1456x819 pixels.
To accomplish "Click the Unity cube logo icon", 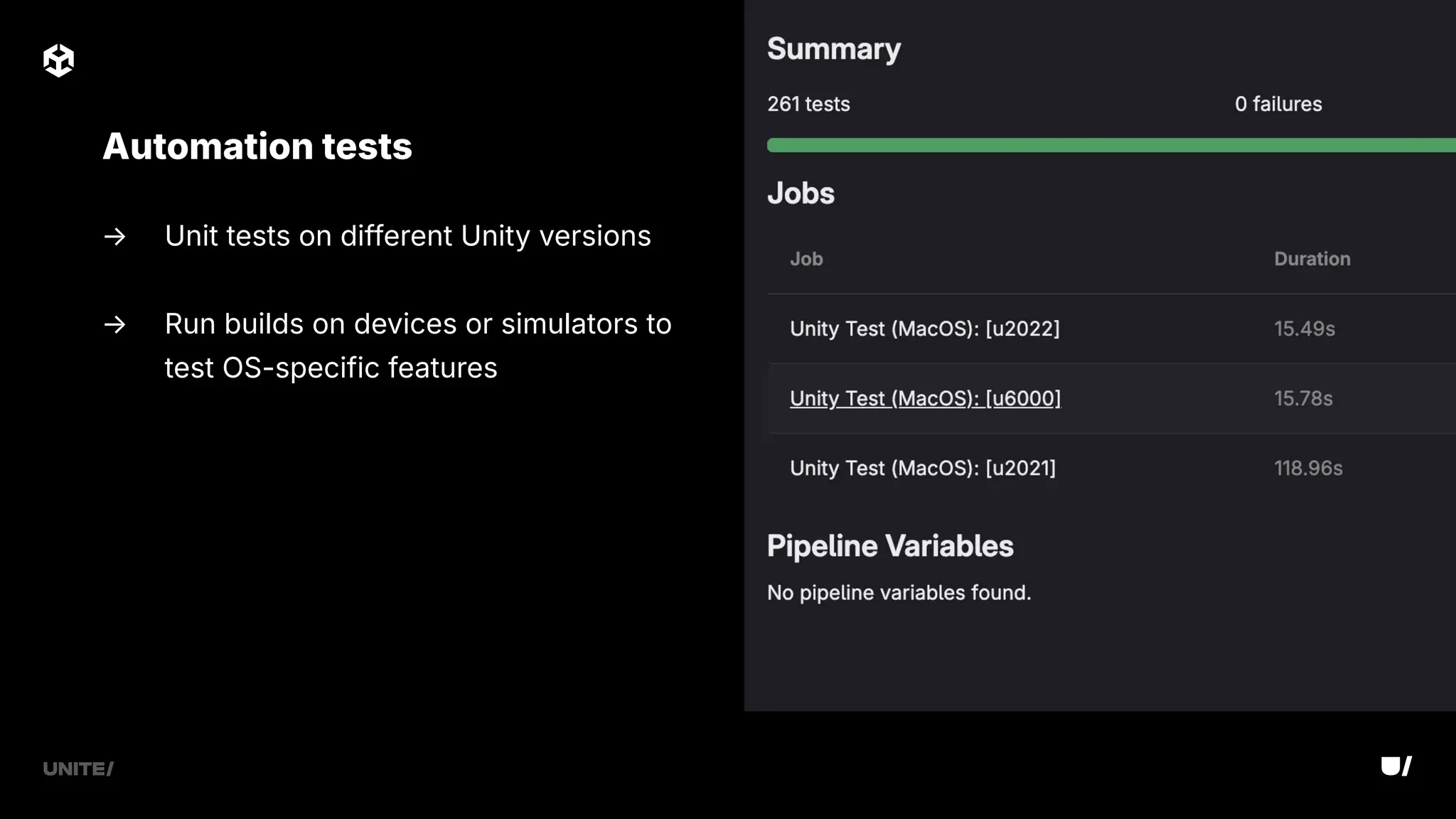I will point(58,60).
